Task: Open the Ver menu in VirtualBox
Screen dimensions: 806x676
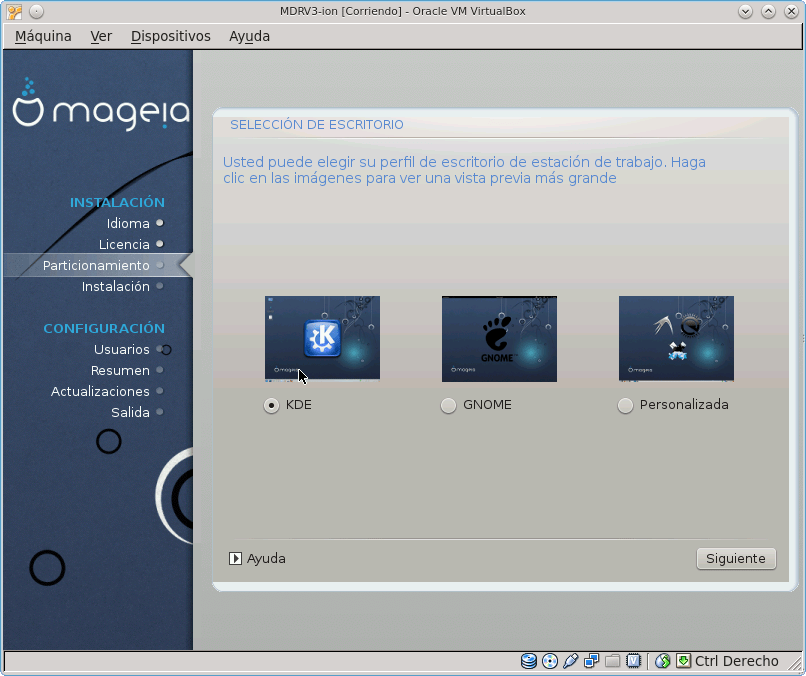Action: pos(101,36)
